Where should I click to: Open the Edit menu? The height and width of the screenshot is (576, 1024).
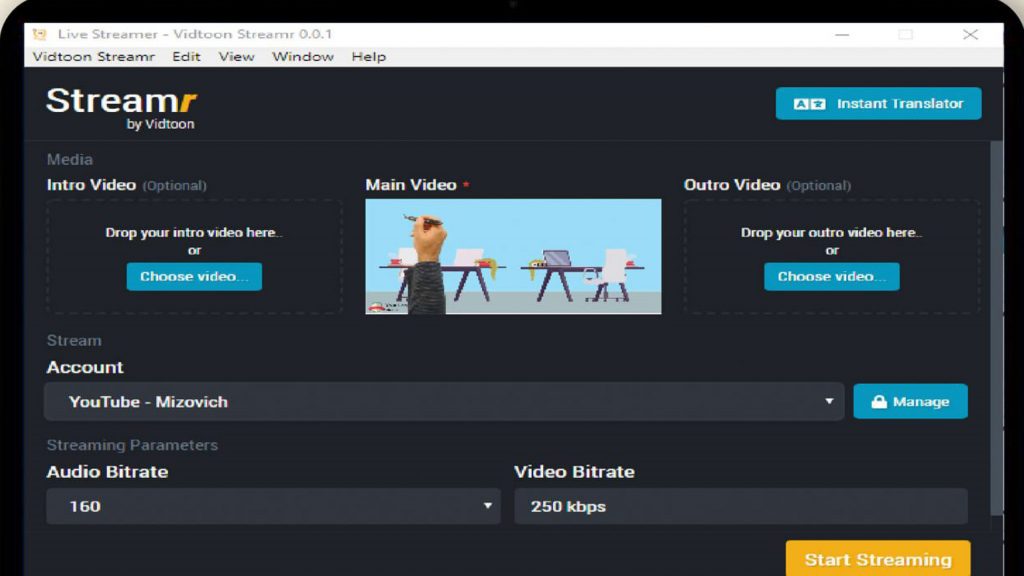click(x=186, y=57)
